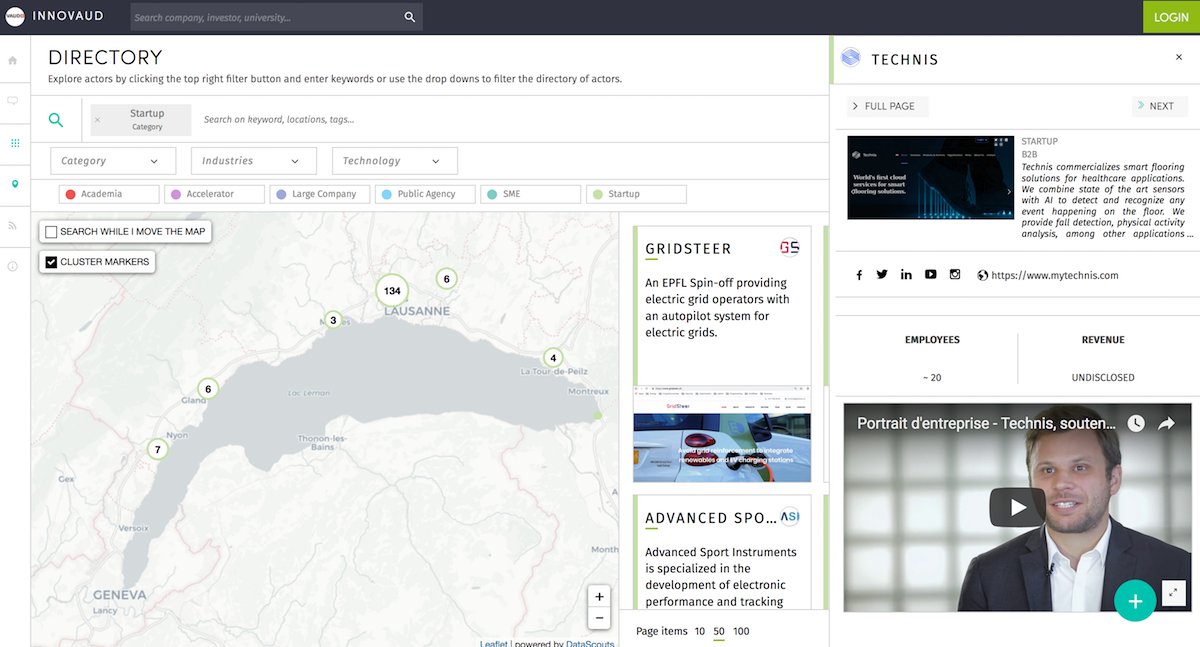This screenshot has width=1200, height=647.
Task: Set page items to 10
Action: [x=700, y=631]
